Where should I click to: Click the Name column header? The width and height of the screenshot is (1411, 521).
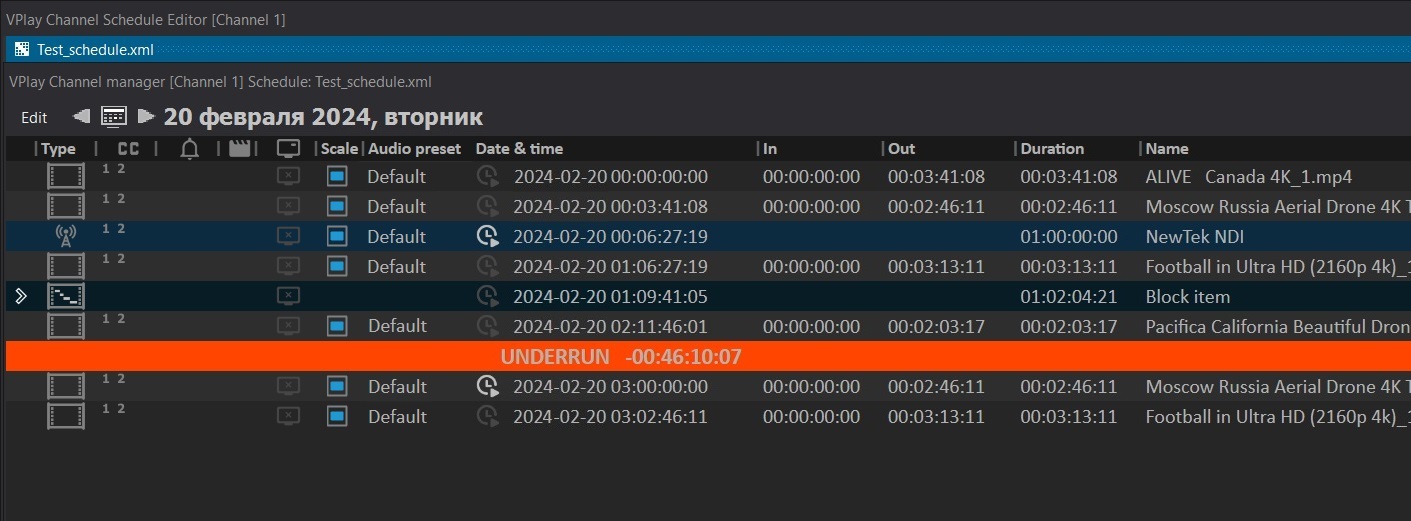tap(1167, 149)
